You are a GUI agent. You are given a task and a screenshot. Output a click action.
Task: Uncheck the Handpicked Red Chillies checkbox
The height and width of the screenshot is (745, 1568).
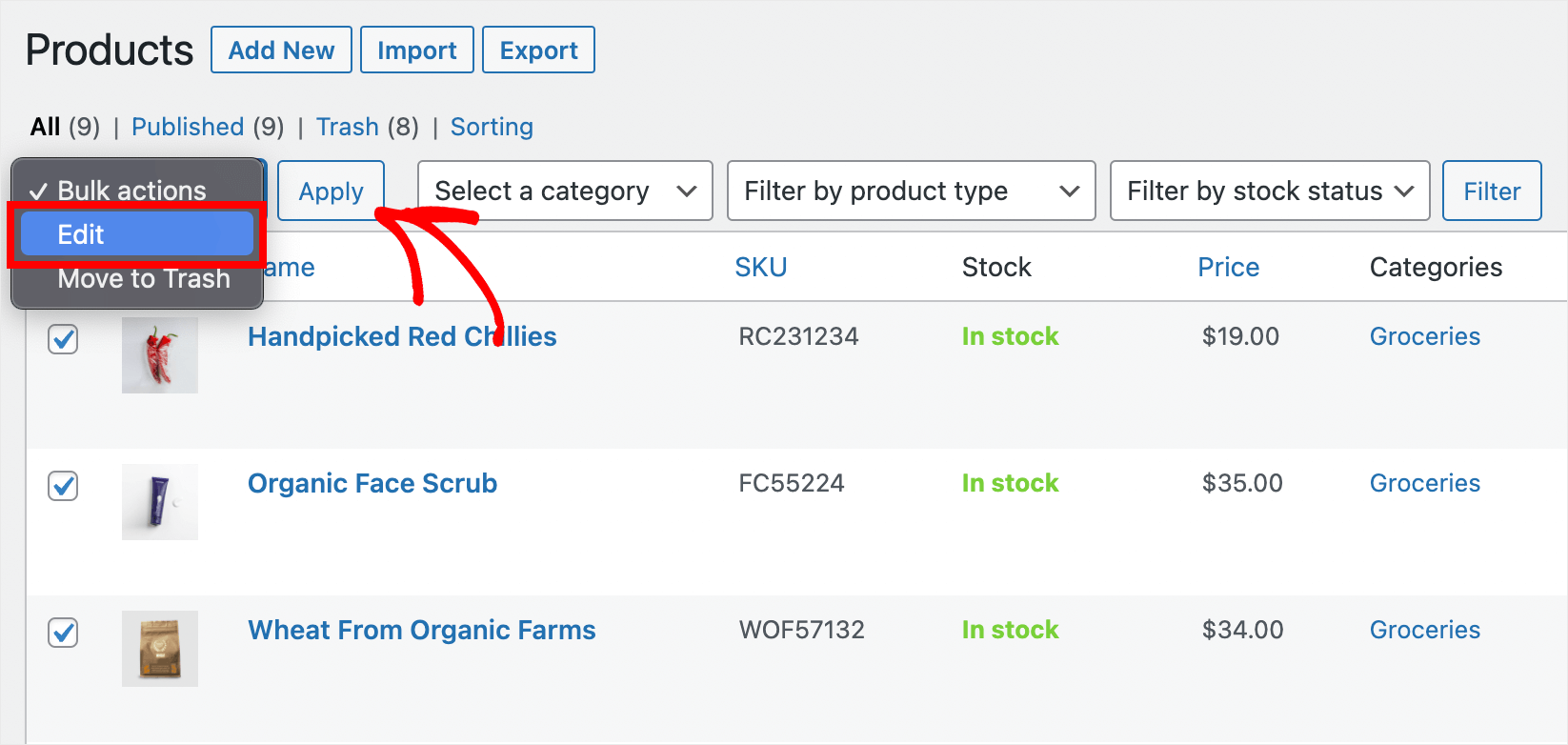click(x=63, y=339)
